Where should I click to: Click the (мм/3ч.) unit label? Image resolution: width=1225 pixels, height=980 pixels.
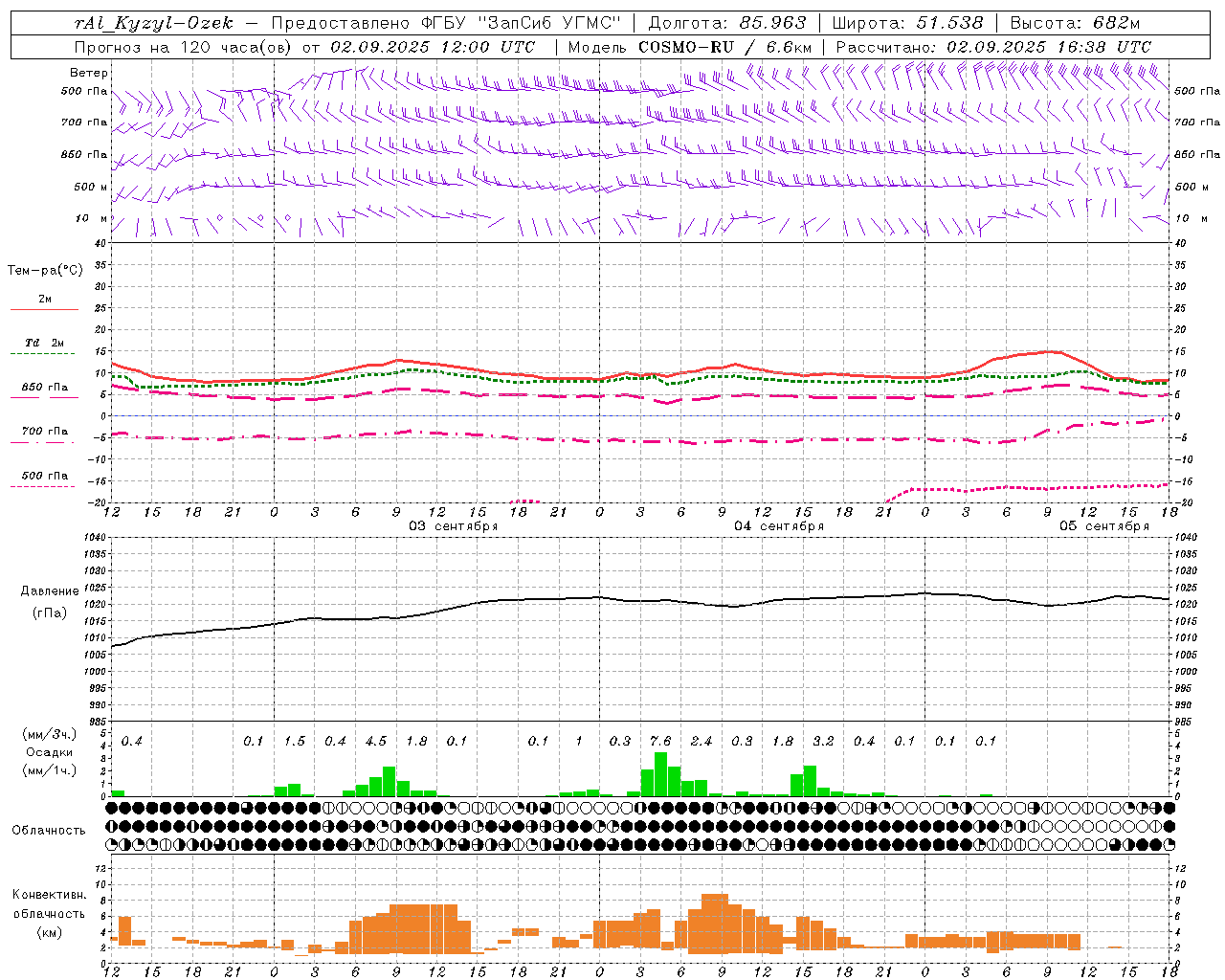point(50,734)
